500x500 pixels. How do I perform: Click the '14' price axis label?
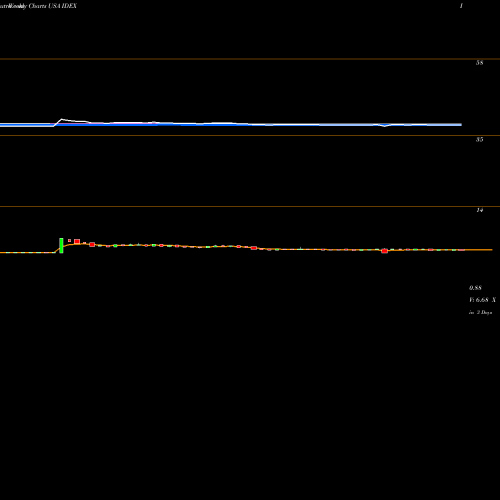tap(479, 210)
